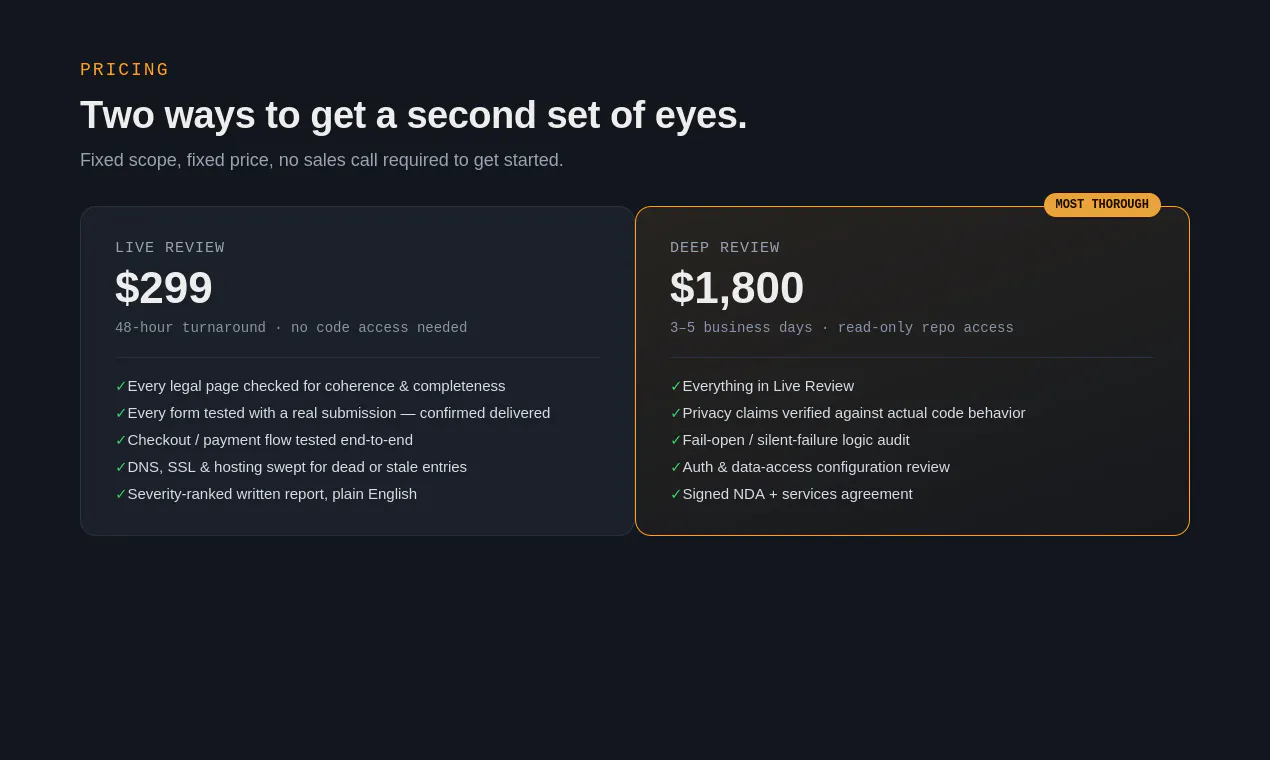Click the Fail-open / silent-failure logic audit item
Image resolution: width=1270 pixels, height=760 pixels.
coord(790,440)
